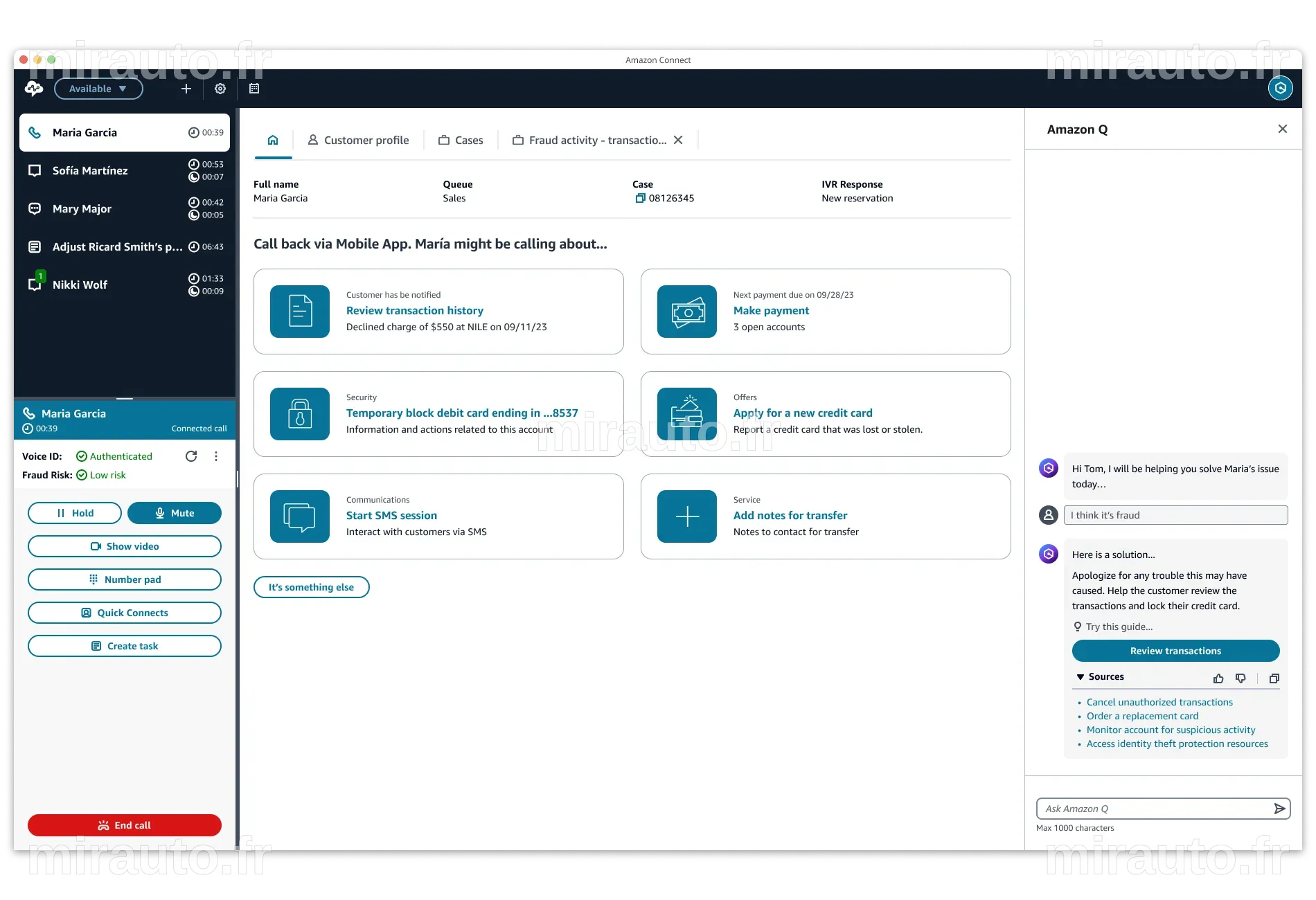1316x900 pixels.
Task: Click the 'I think it's fraud' message field
Action: click(1175, 515)
